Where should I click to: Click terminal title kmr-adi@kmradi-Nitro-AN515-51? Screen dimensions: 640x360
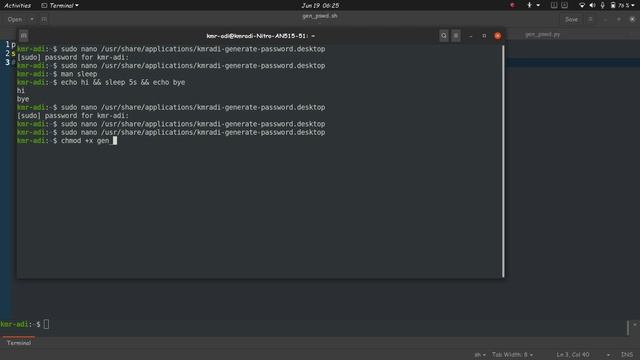pos(260,36)
